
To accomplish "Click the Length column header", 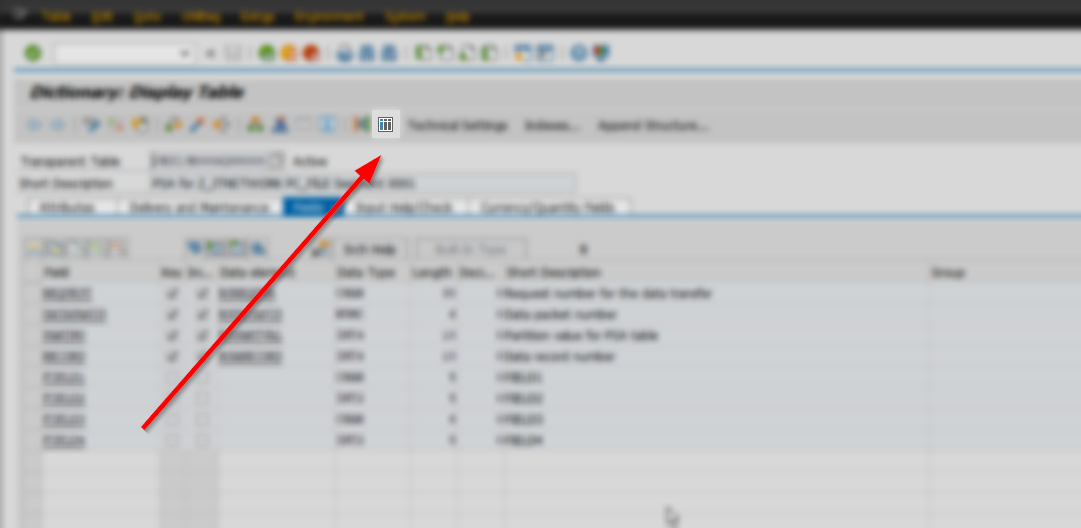I will coord(432,273).
